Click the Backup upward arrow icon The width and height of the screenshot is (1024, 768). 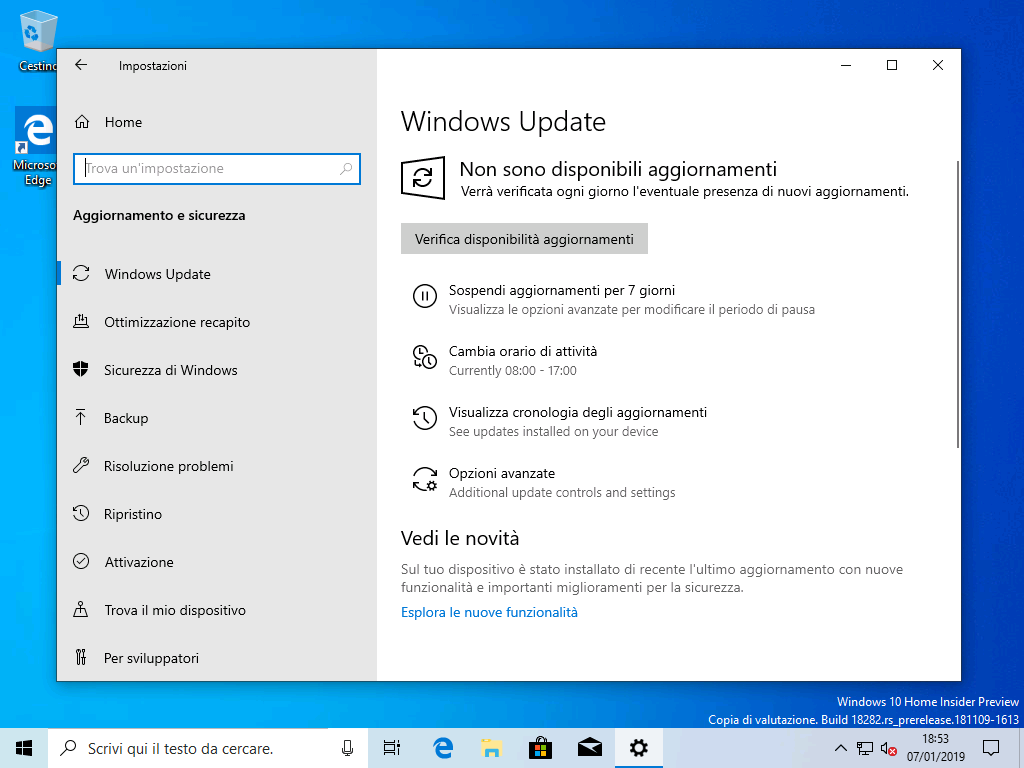tap(80, 417)
